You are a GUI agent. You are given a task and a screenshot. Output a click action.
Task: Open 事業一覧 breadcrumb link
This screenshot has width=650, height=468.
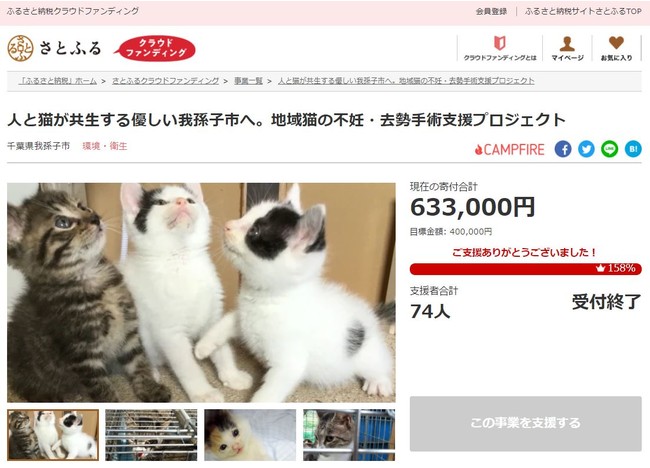tap(248, 81)
